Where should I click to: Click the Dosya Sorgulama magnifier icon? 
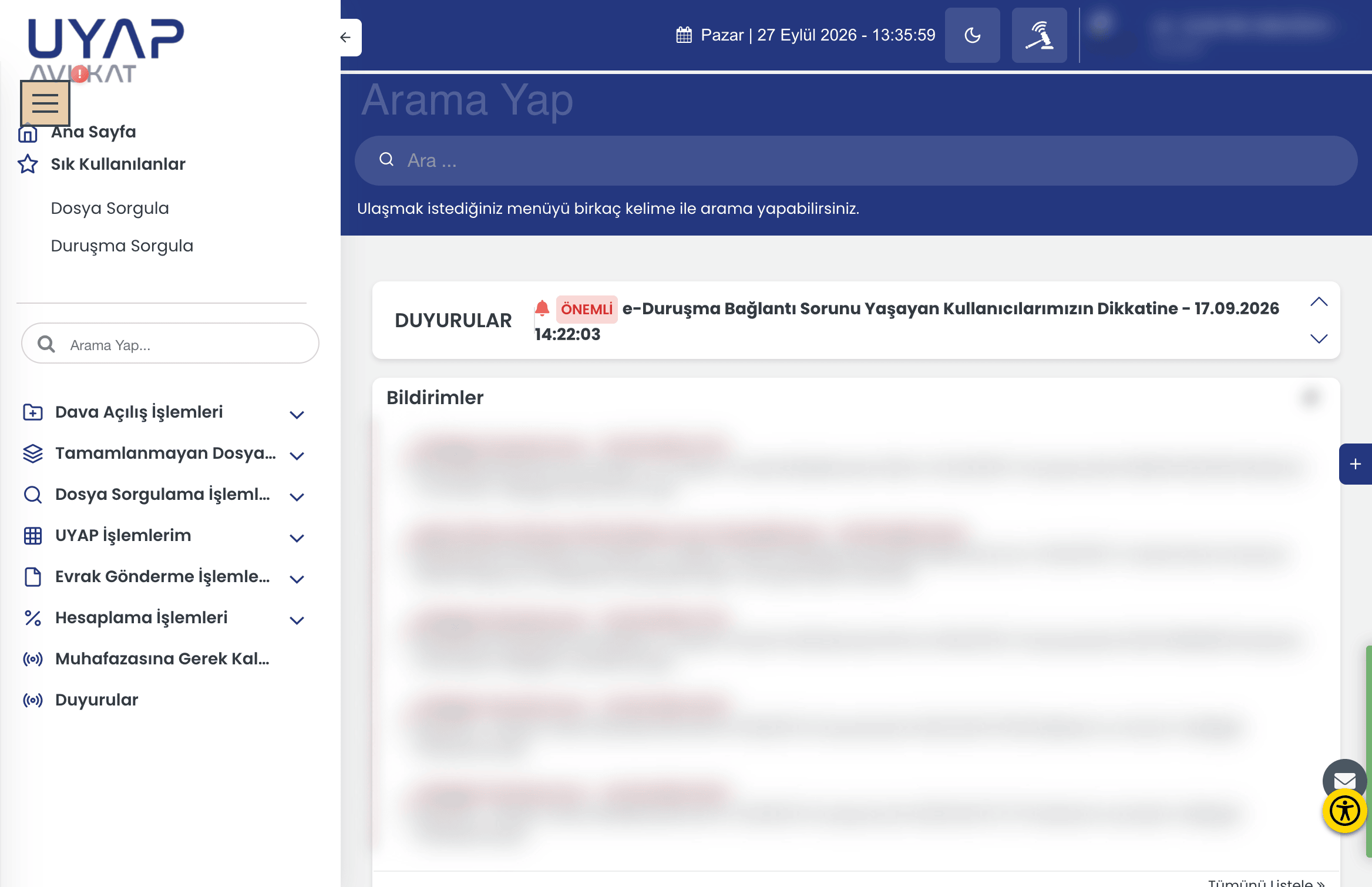pyautogui.click(x=33, y=495)
